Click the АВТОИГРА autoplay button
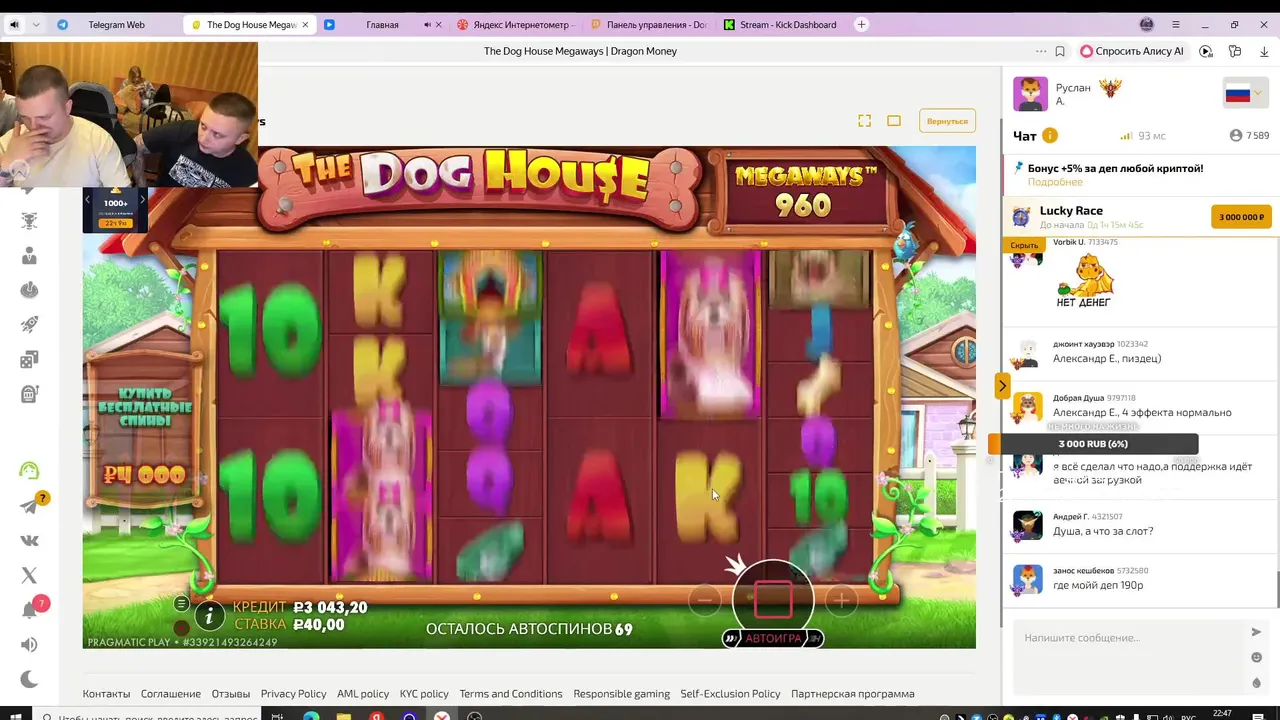This screenshot has width=1280, height=720. point(773,638)
